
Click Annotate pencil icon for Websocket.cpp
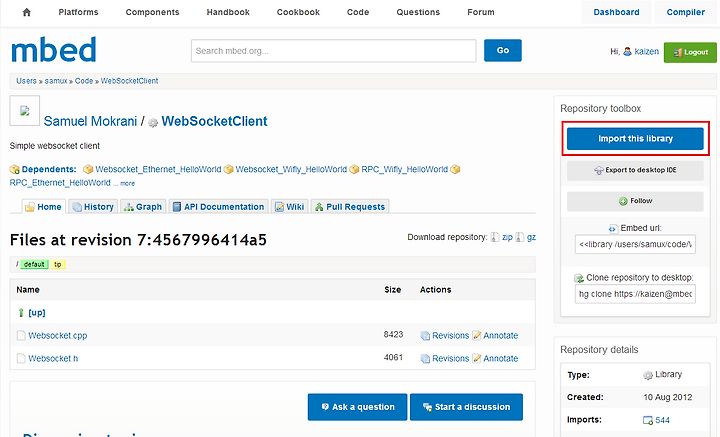tap(477, 336)
